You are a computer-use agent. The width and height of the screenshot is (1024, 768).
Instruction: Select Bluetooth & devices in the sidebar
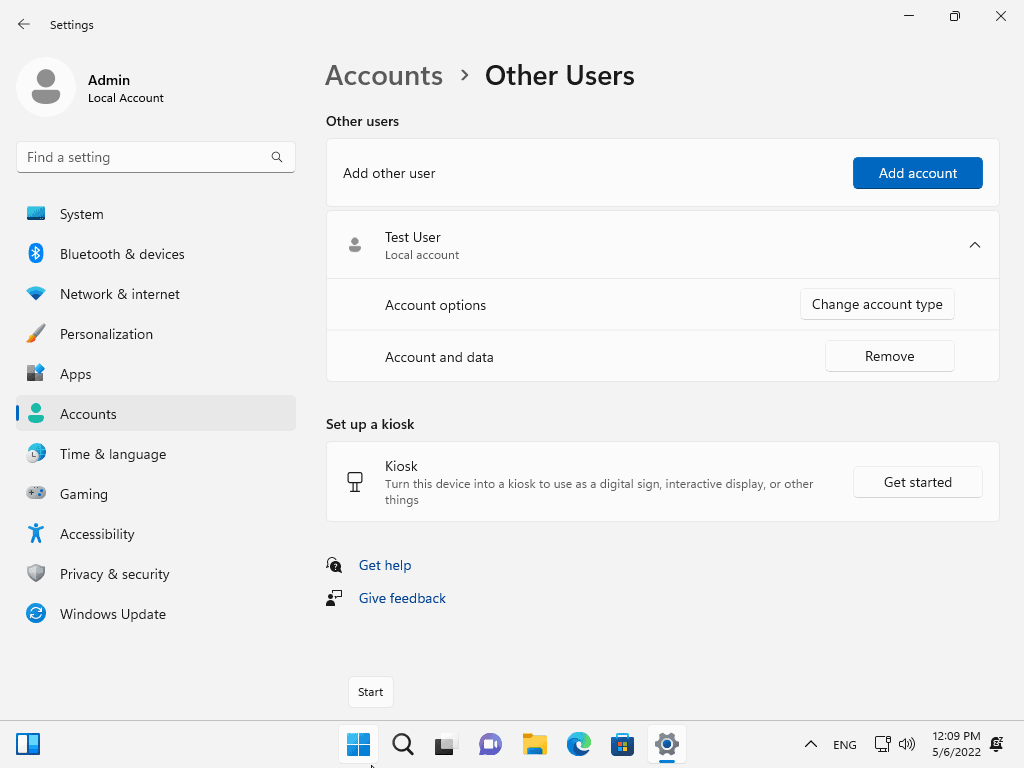click(122, 254)
